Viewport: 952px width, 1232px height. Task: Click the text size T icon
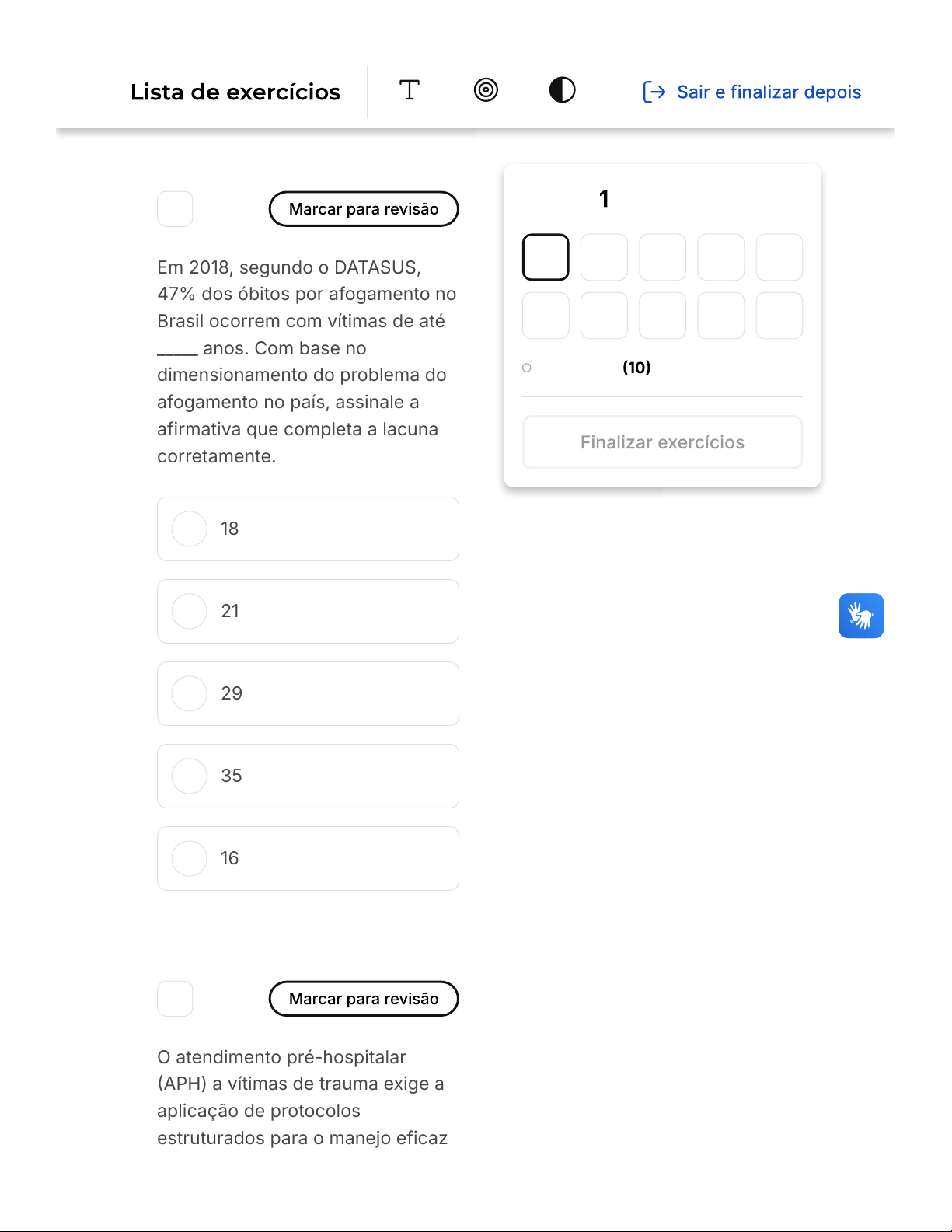tap(410, 90)
